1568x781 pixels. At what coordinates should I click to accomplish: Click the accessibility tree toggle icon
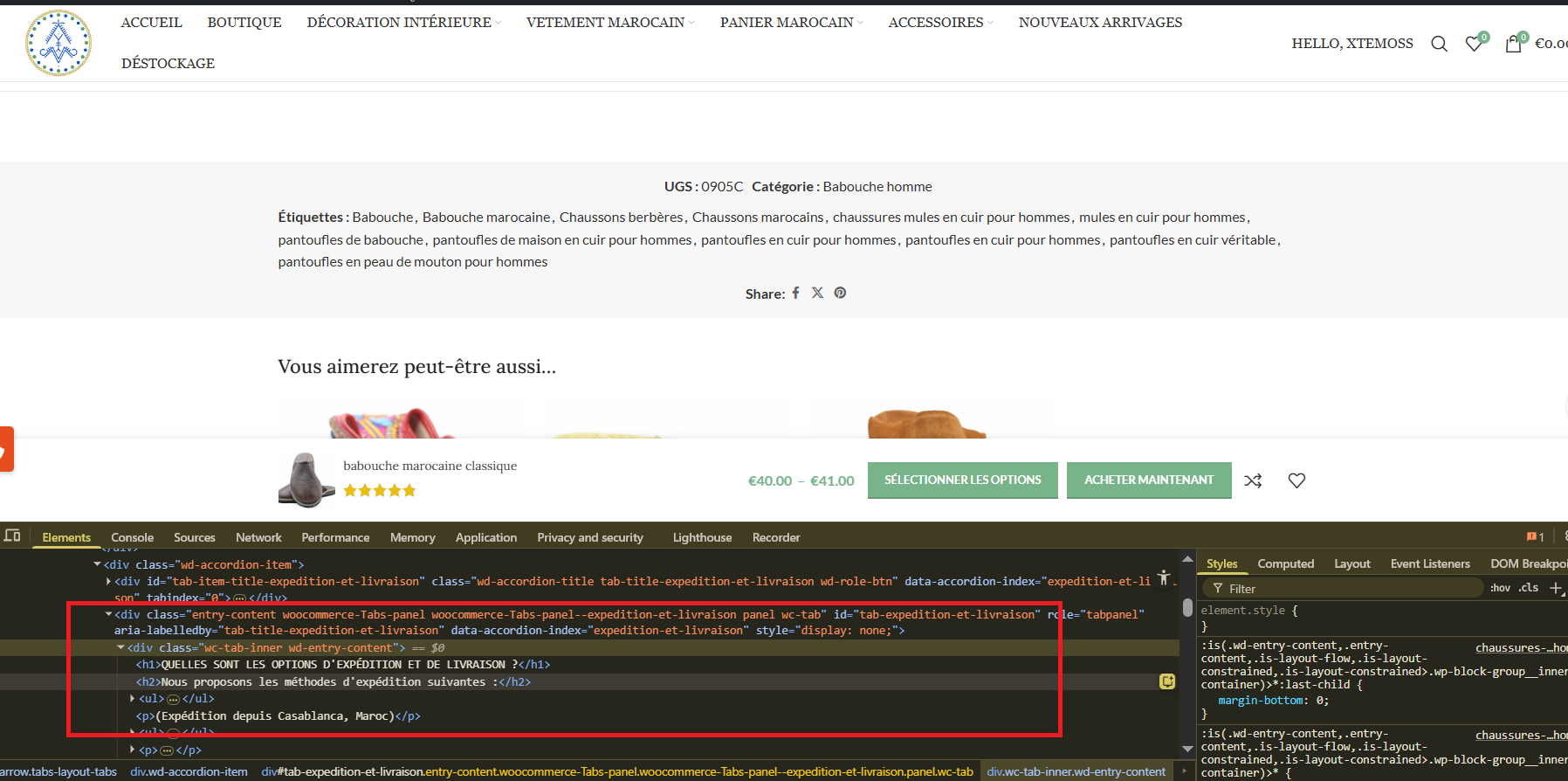click(x=1163, y=577)
